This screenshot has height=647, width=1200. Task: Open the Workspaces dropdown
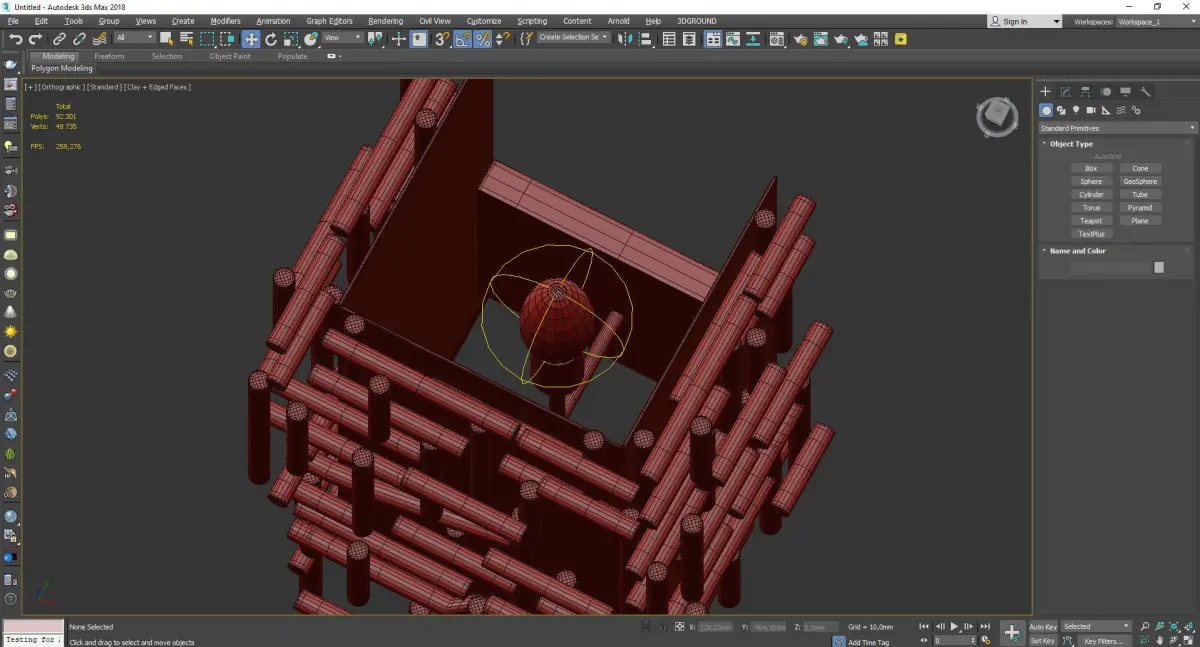pos(1155,21)
